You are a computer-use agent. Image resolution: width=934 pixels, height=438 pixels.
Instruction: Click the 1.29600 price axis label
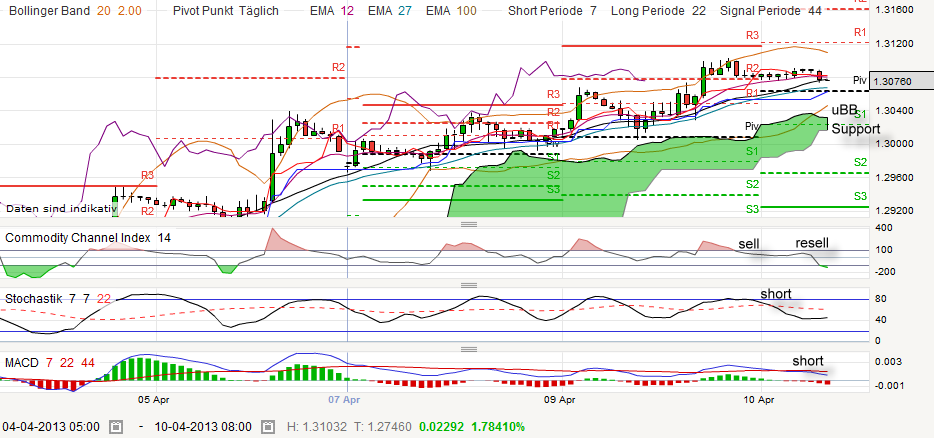(896, 177)
